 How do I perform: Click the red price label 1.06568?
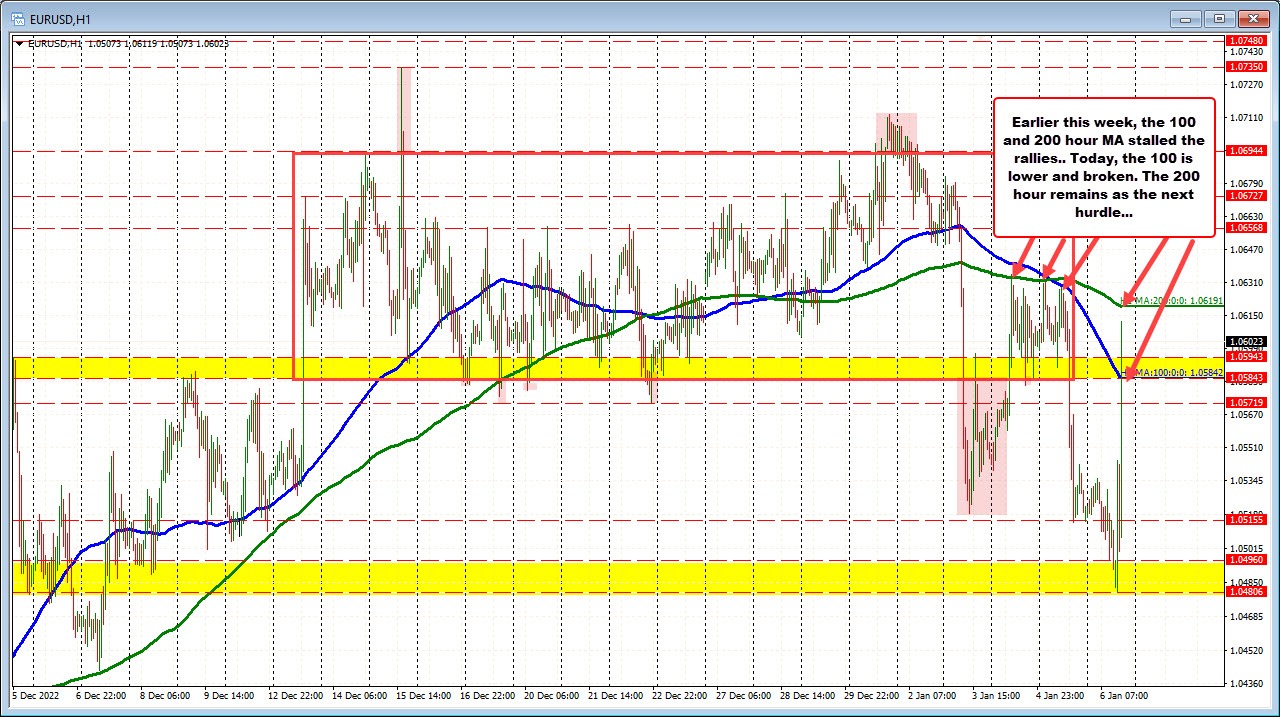(x=1246, y=228)
